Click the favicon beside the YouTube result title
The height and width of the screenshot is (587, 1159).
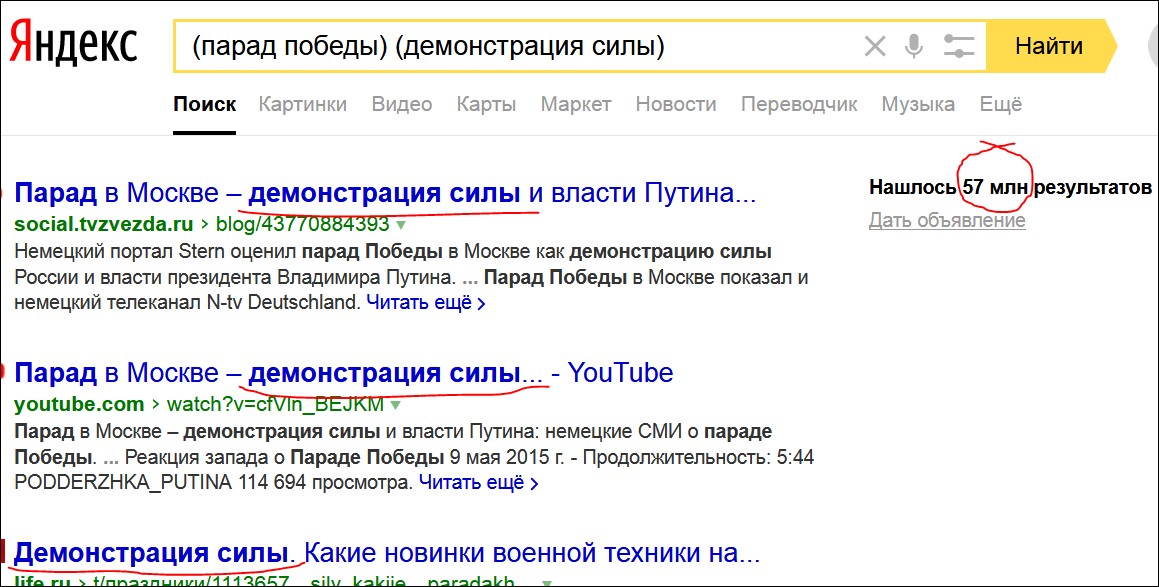click(3, 372)
